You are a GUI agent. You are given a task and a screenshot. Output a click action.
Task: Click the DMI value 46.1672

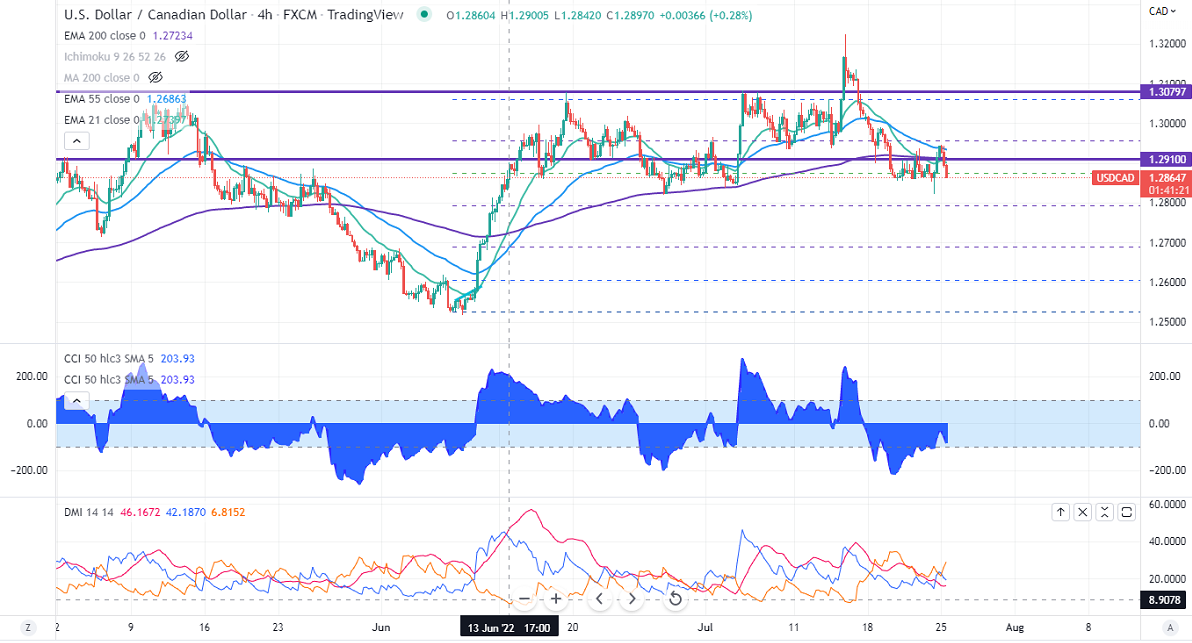(x=141, y=512)
